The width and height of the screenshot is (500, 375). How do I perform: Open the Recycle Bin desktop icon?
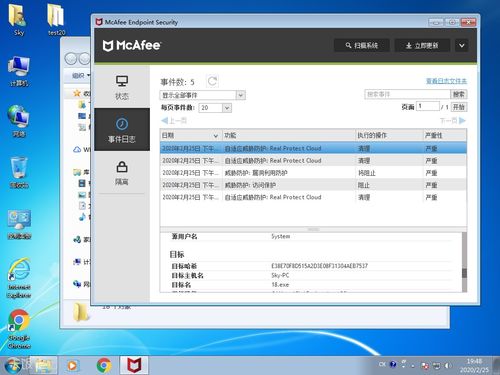pos(19,173)
